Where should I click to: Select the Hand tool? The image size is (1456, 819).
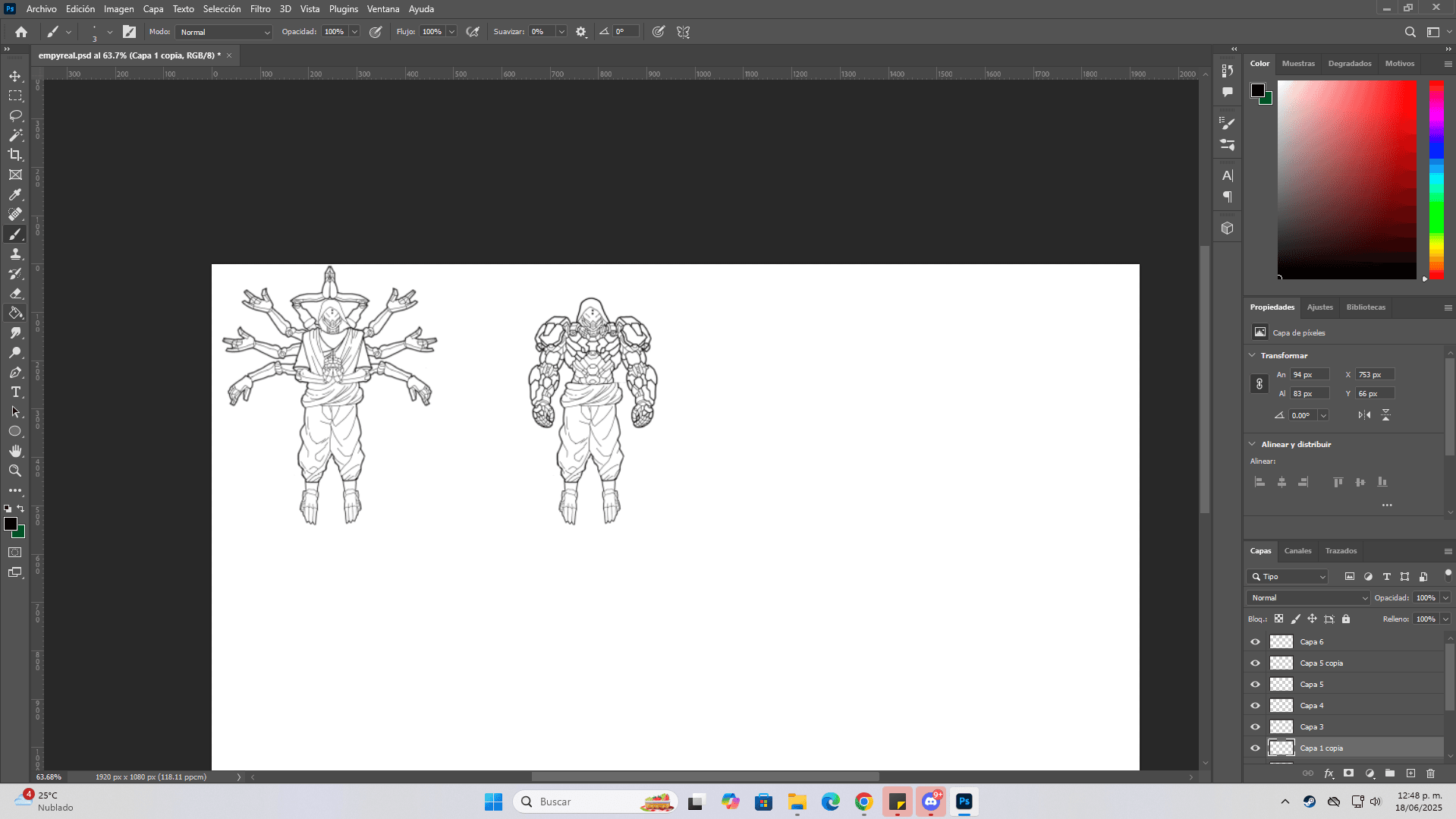(15, 451)
